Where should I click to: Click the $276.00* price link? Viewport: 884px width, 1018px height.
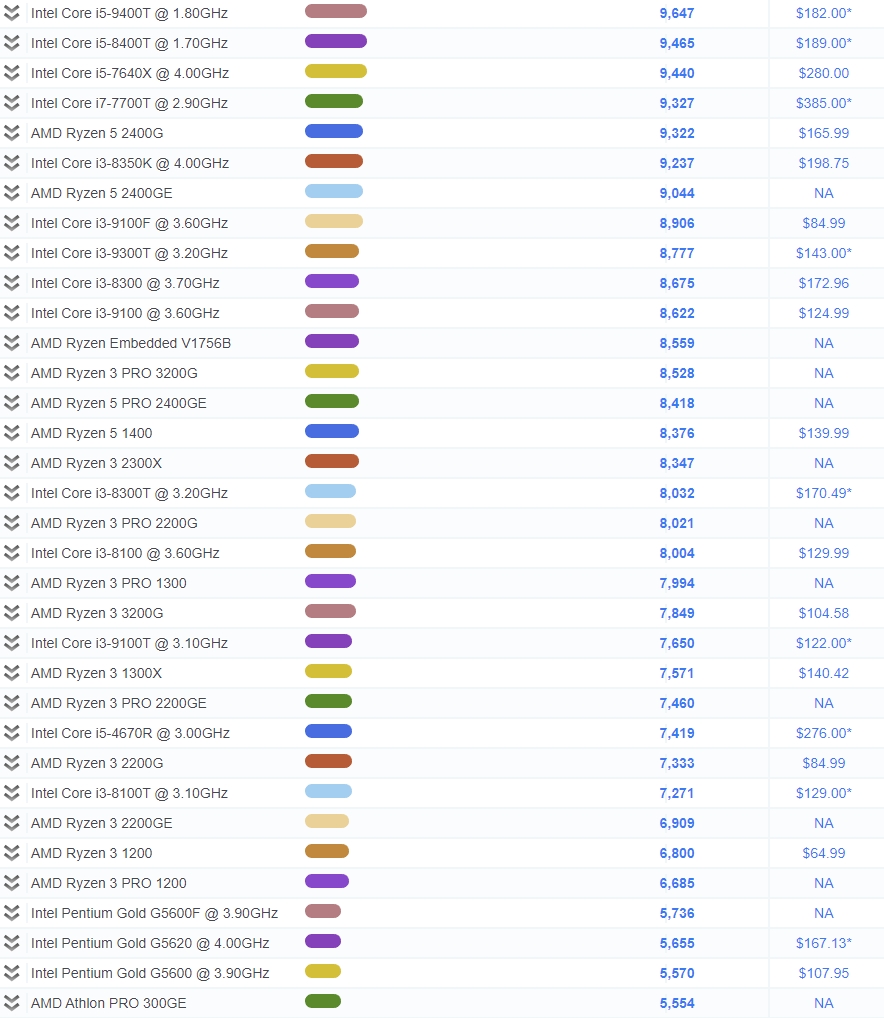[x=824, y=733]
